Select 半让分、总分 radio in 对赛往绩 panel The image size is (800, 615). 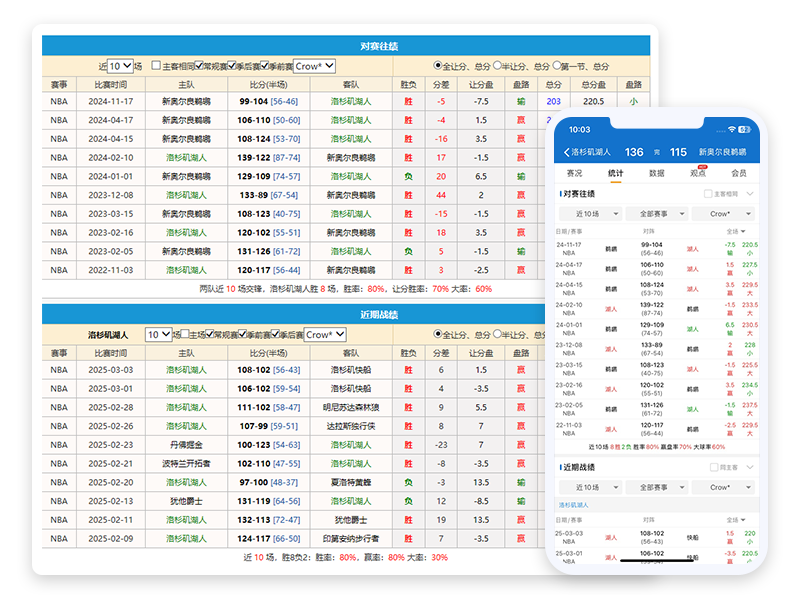pyautogui.click(x=497, y=65)
